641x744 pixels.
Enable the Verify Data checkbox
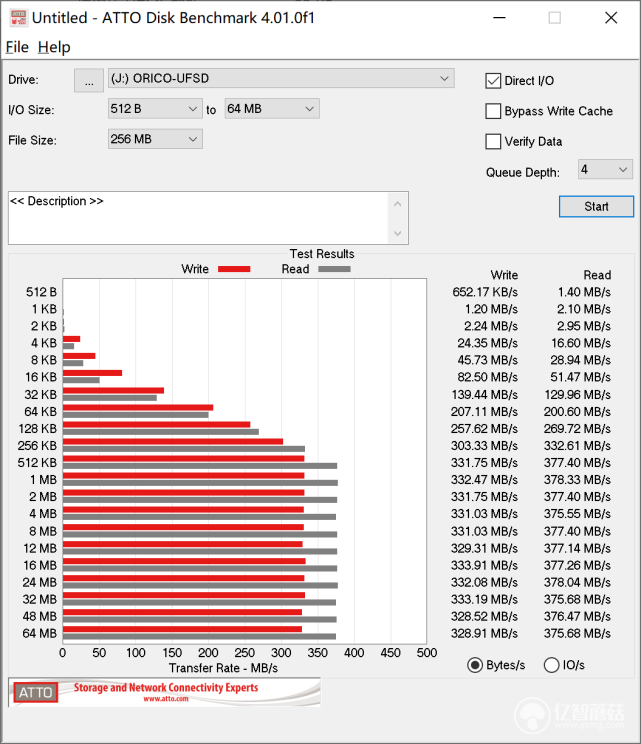[493, 141]
